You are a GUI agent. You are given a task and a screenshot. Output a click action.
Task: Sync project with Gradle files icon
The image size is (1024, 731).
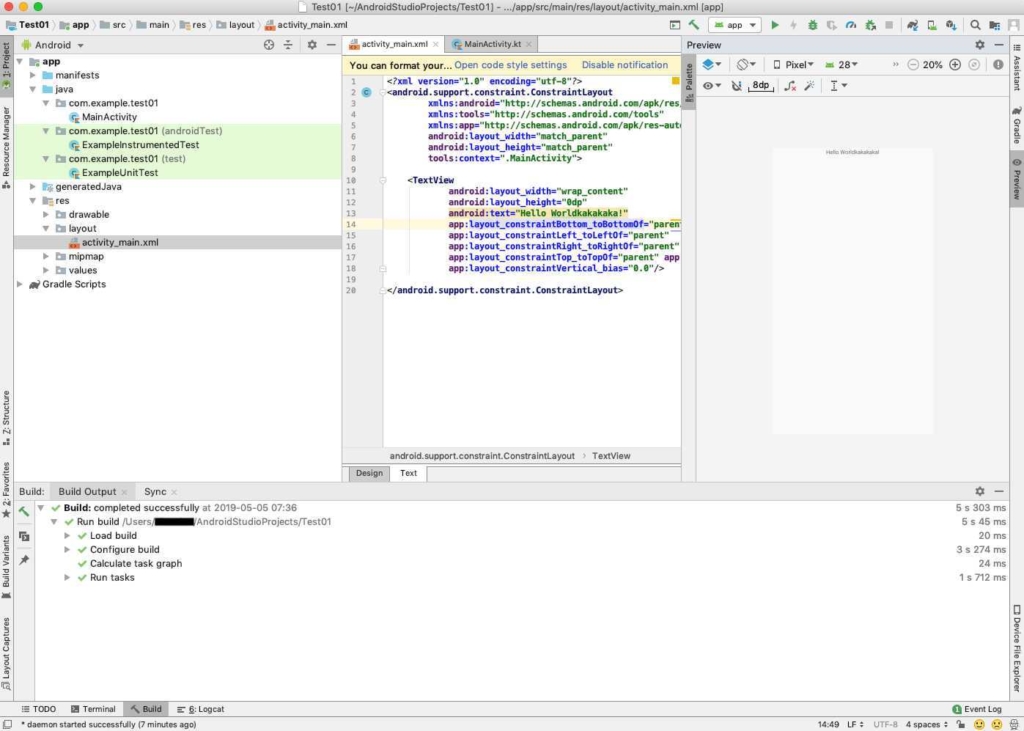click(x=912, y=25)
